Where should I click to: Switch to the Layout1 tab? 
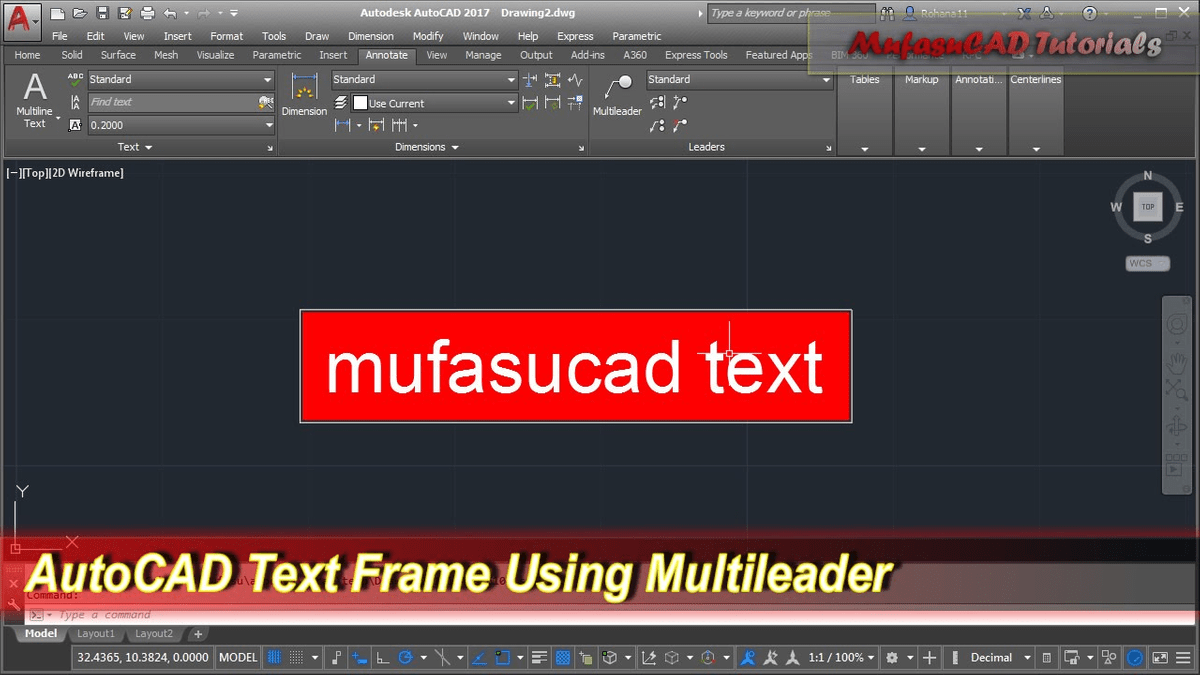[x=96, y=634]
